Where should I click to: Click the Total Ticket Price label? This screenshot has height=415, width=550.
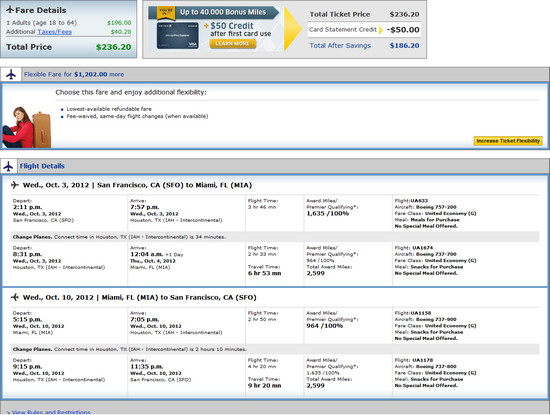point(340,14)
